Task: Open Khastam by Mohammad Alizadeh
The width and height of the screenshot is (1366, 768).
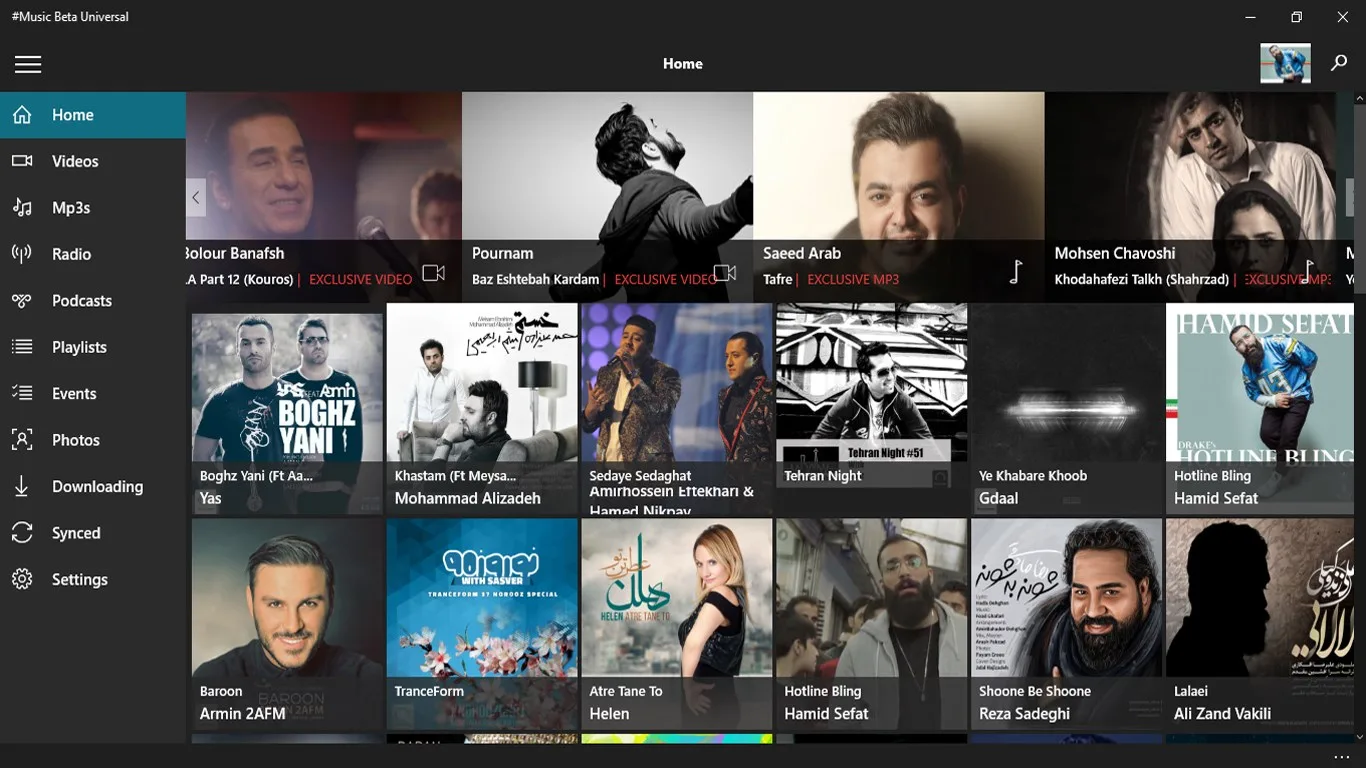Action: click(482, 409)
